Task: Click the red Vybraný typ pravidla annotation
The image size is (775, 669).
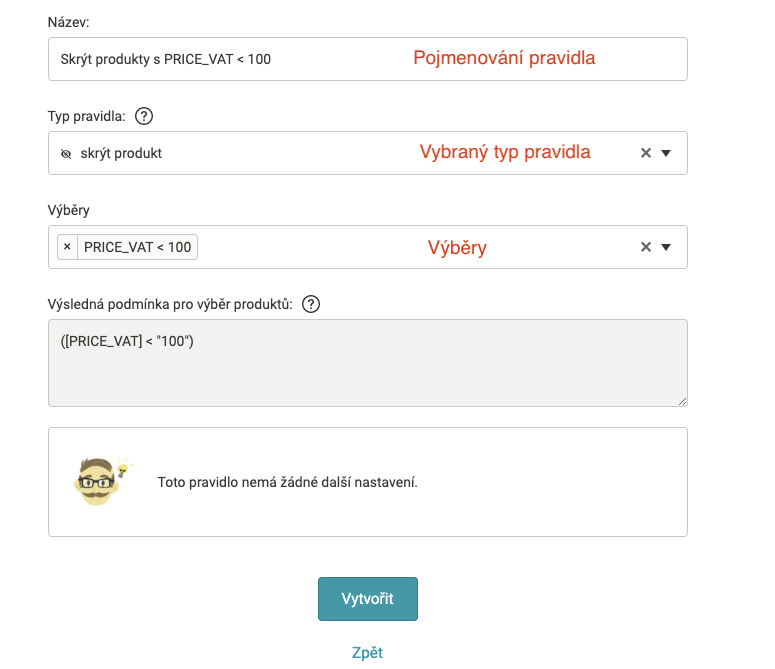Action: coord(504,152)
